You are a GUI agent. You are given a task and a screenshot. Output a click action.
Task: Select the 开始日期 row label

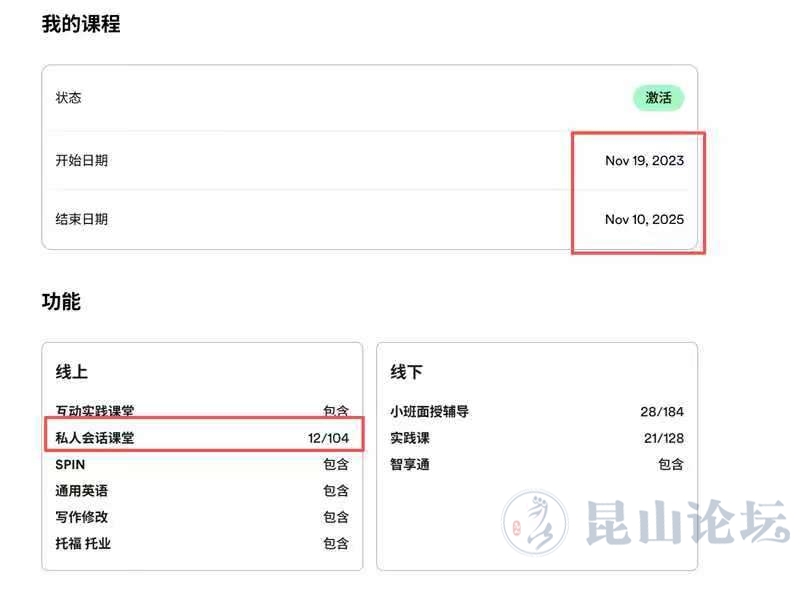pos(82,160)
